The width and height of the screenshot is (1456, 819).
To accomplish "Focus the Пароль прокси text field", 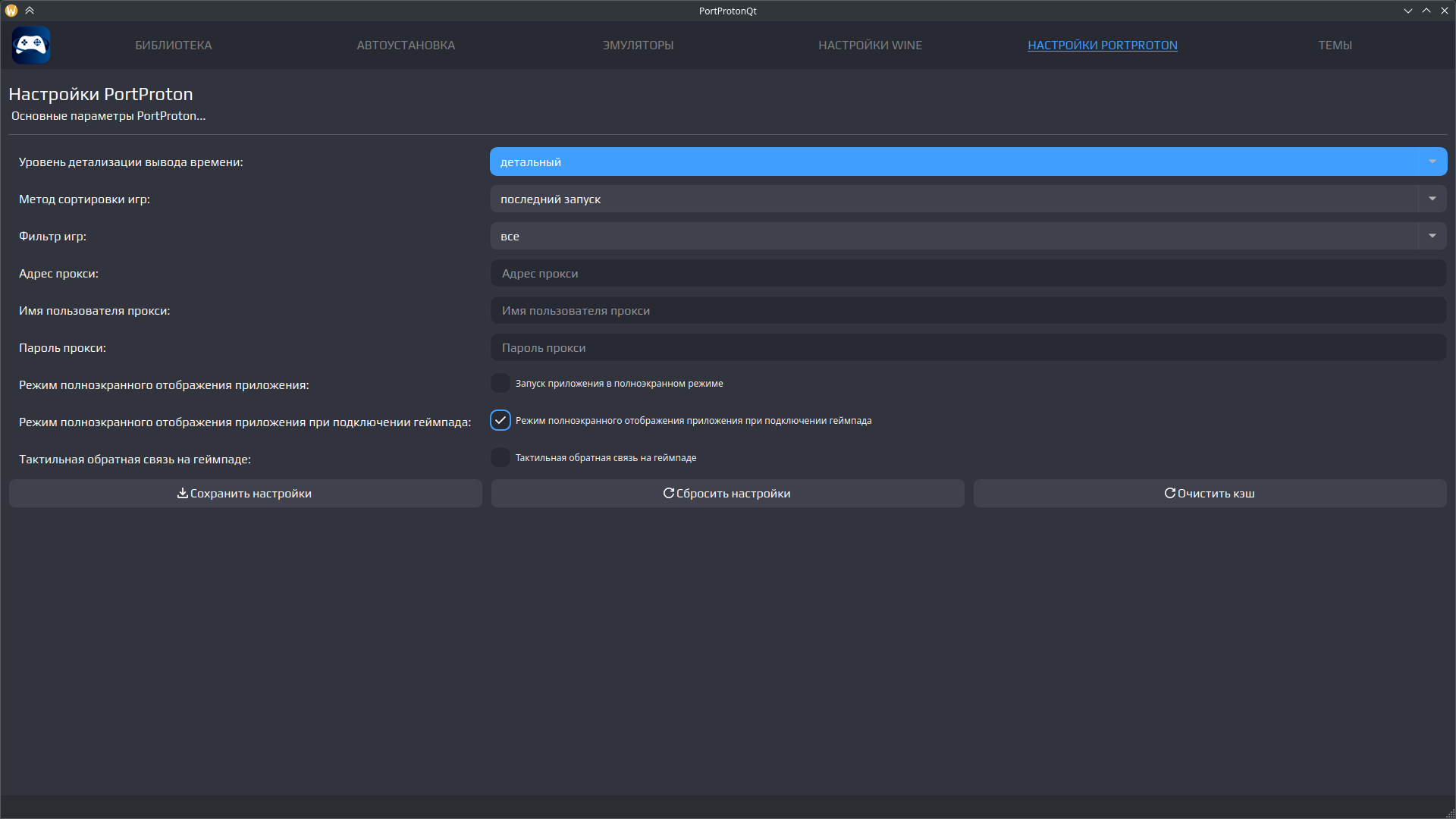I will click(x=968, y=348).
